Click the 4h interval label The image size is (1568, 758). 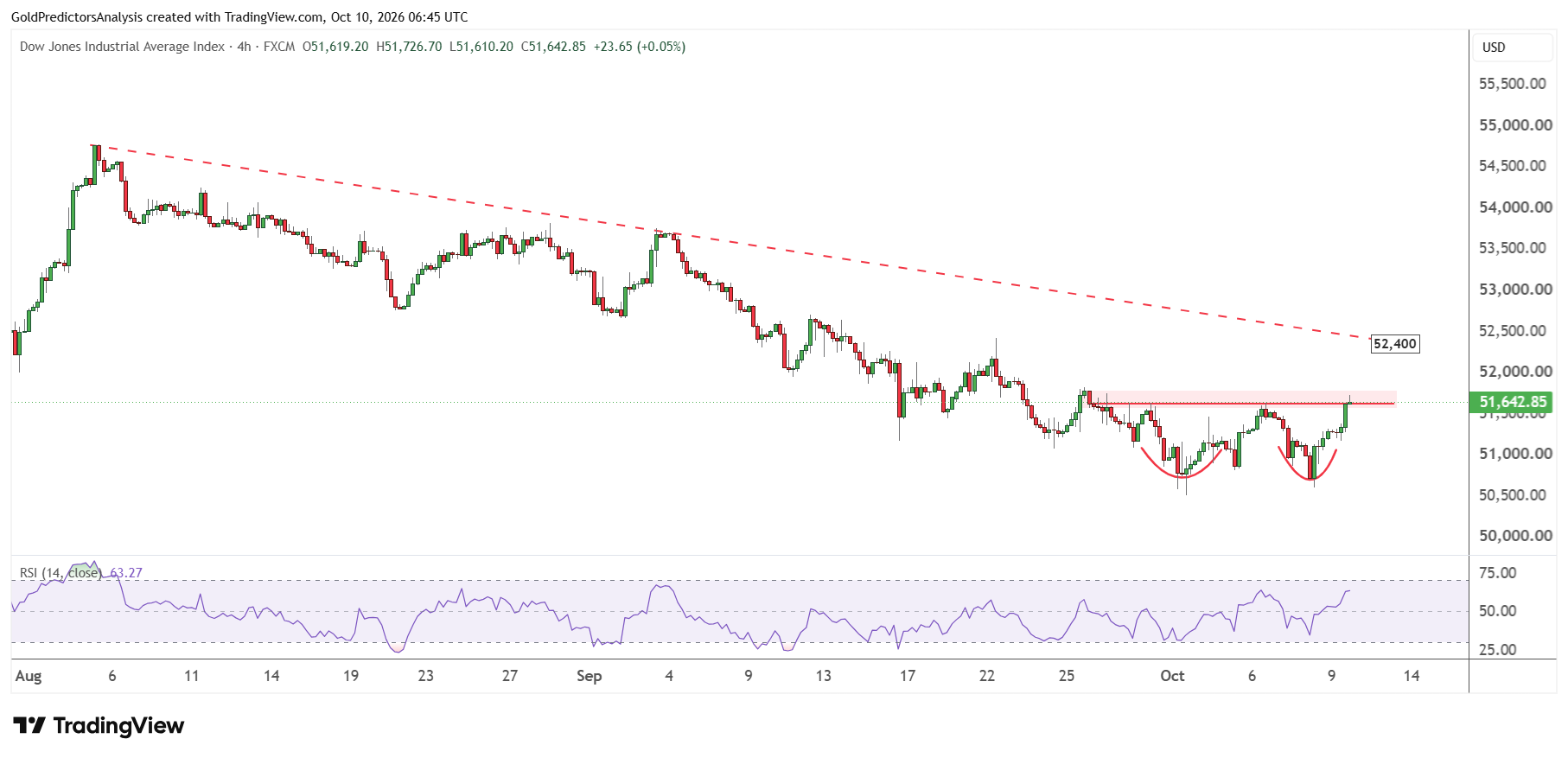click(245, 47)
